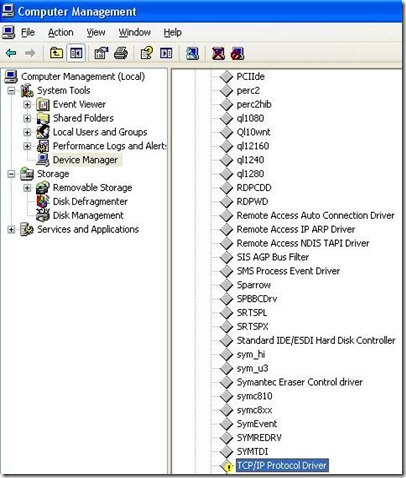The height and width of the screenshot is (478, 406).
Task: Click the diamond icon beside PCIIde
Action: tap(227, 77)
